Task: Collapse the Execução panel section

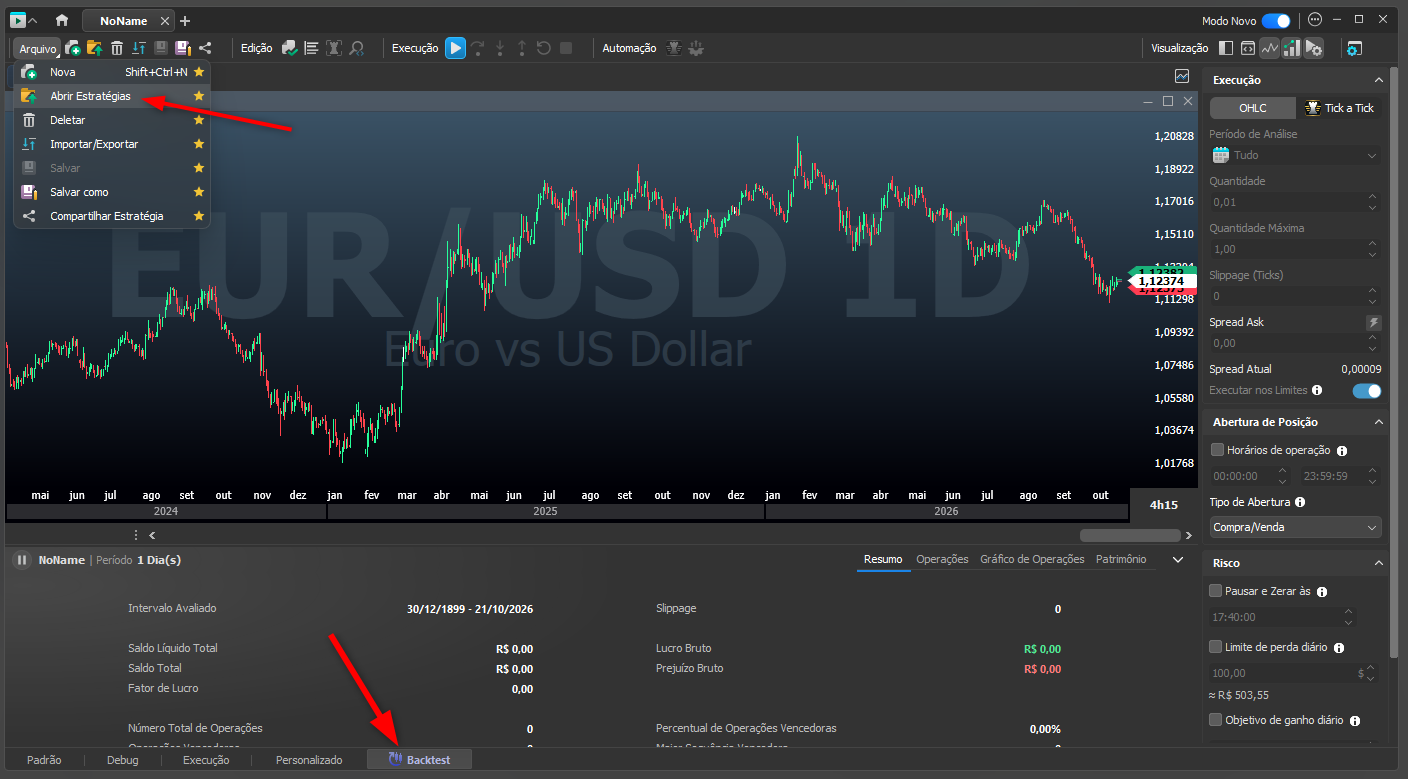Action: 1379,80
